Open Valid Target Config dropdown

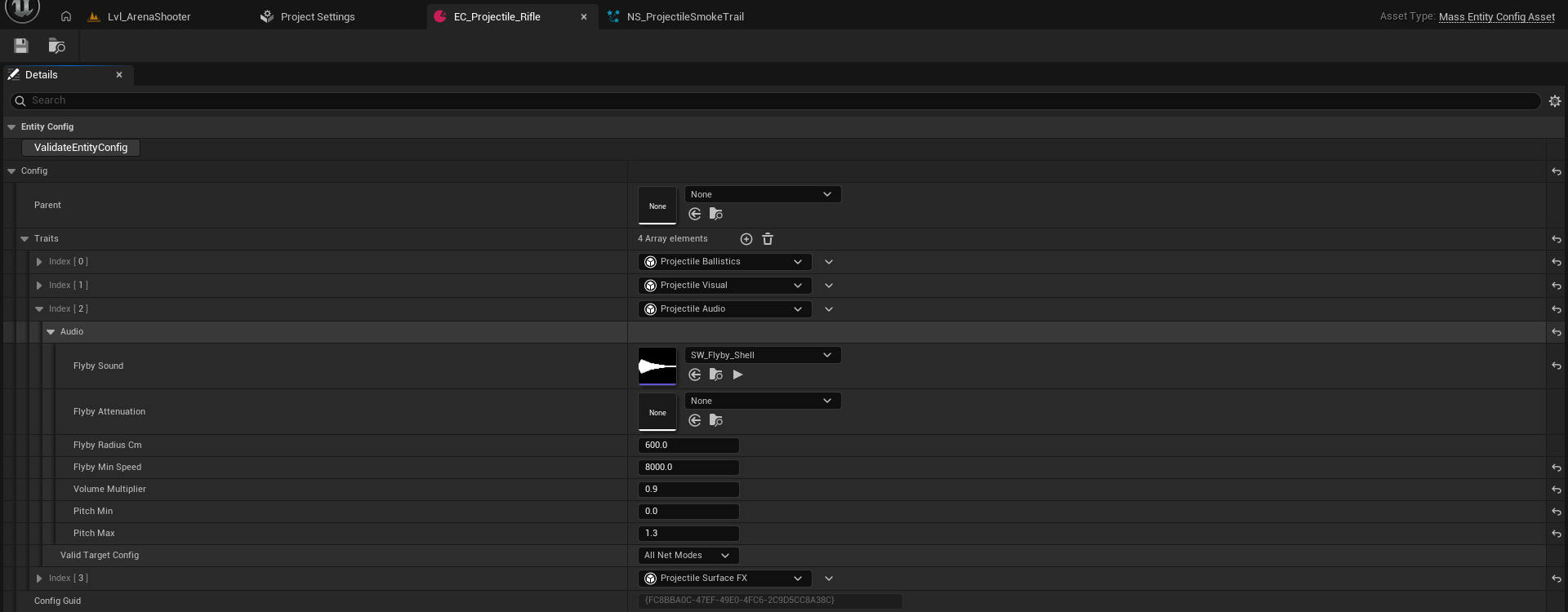[688, 556]
